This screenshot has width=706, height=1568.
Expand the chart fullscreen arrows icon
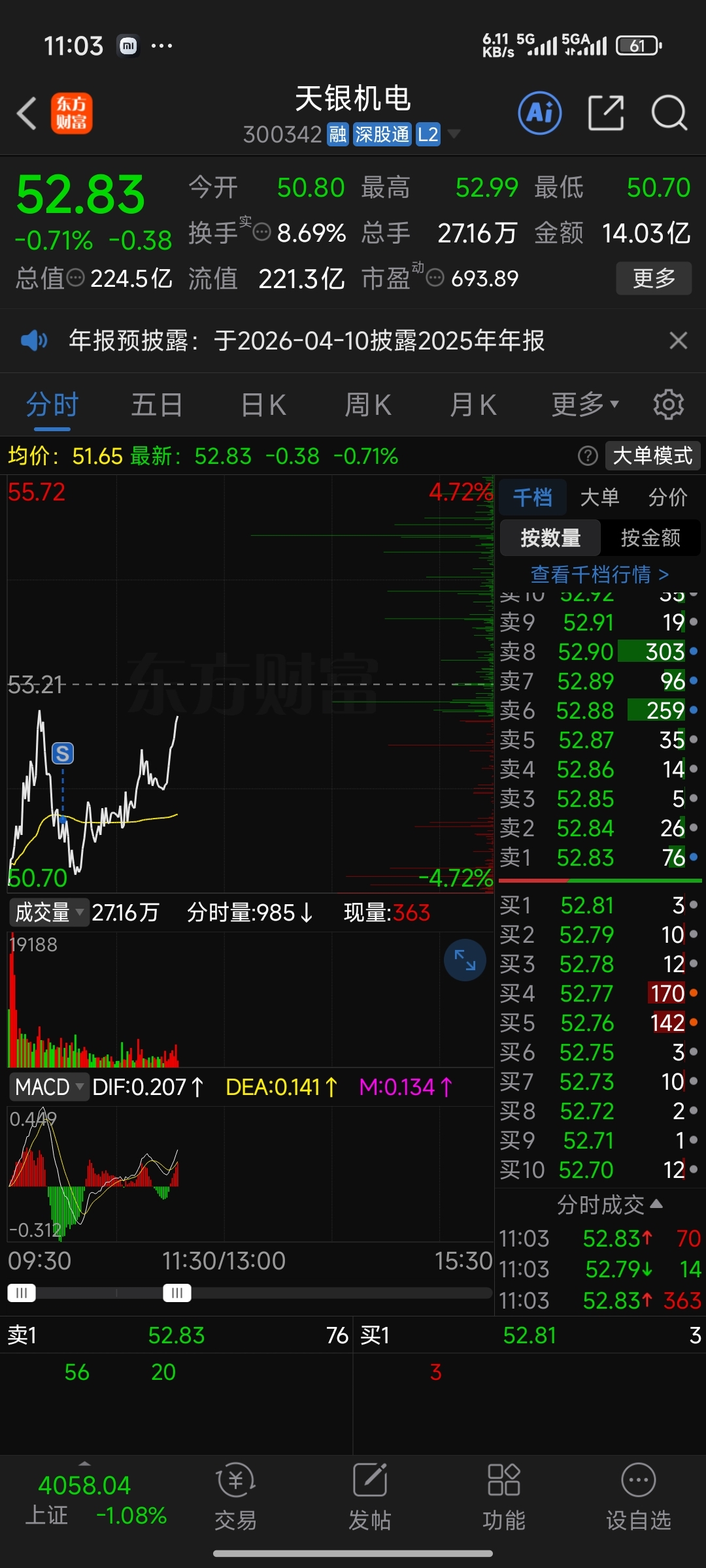tap(465, 960)
